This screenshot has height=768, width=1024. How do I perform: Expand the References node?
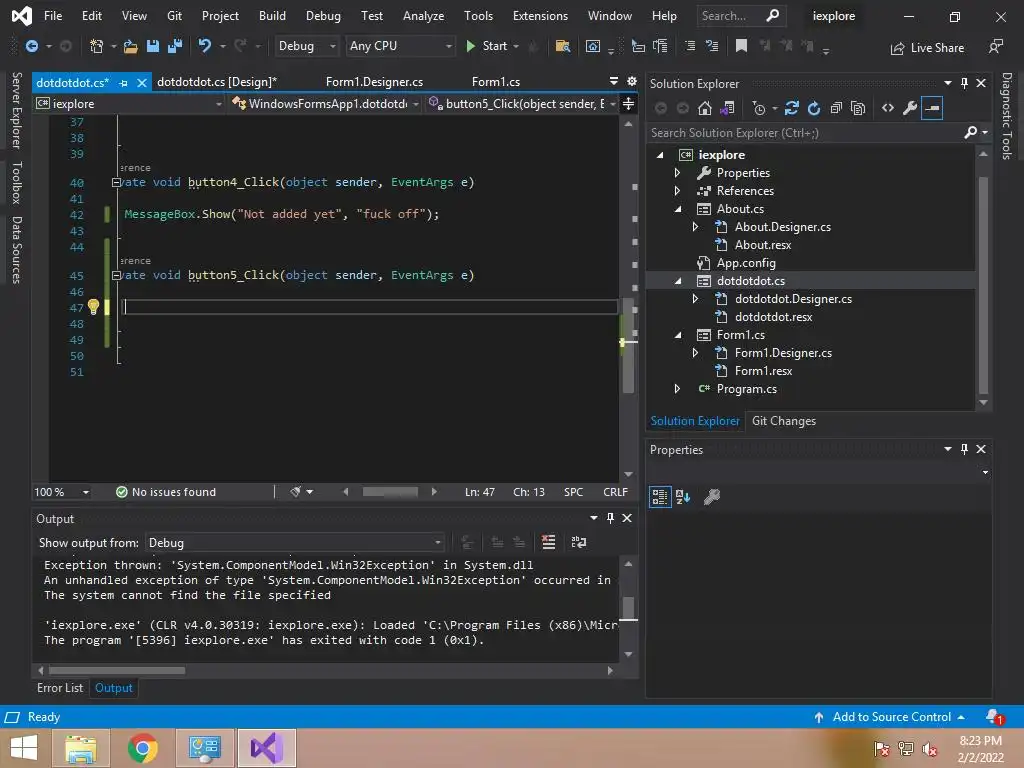pyautogui.click(x=677, y=191)
